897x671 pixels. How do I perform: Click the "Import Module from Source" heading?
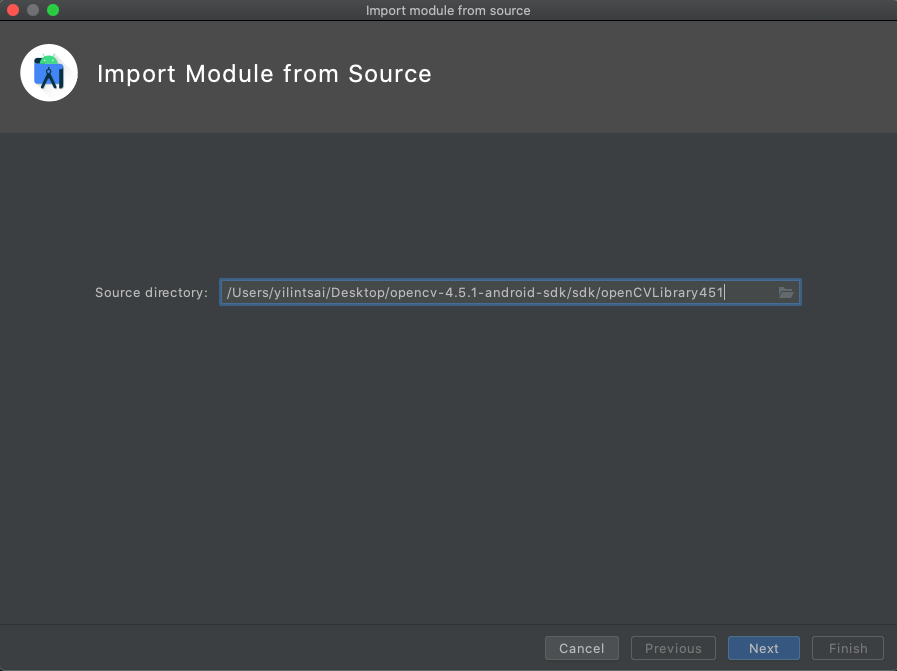click(264, 74)
